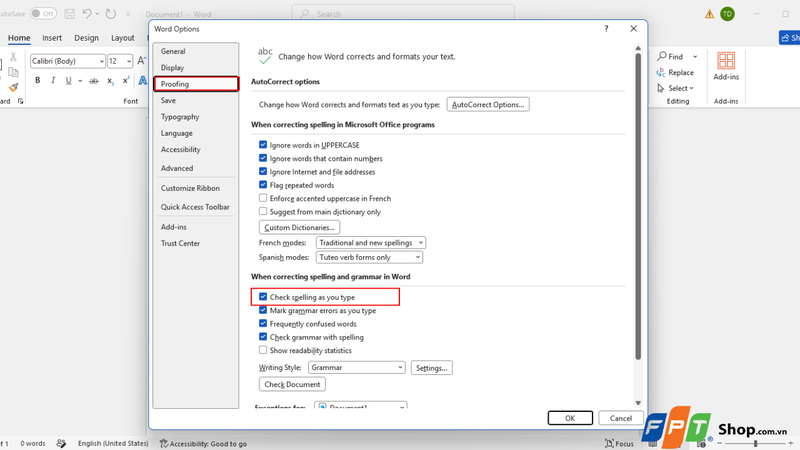Click the Format Painter brush icon

[x=13, y=88]
